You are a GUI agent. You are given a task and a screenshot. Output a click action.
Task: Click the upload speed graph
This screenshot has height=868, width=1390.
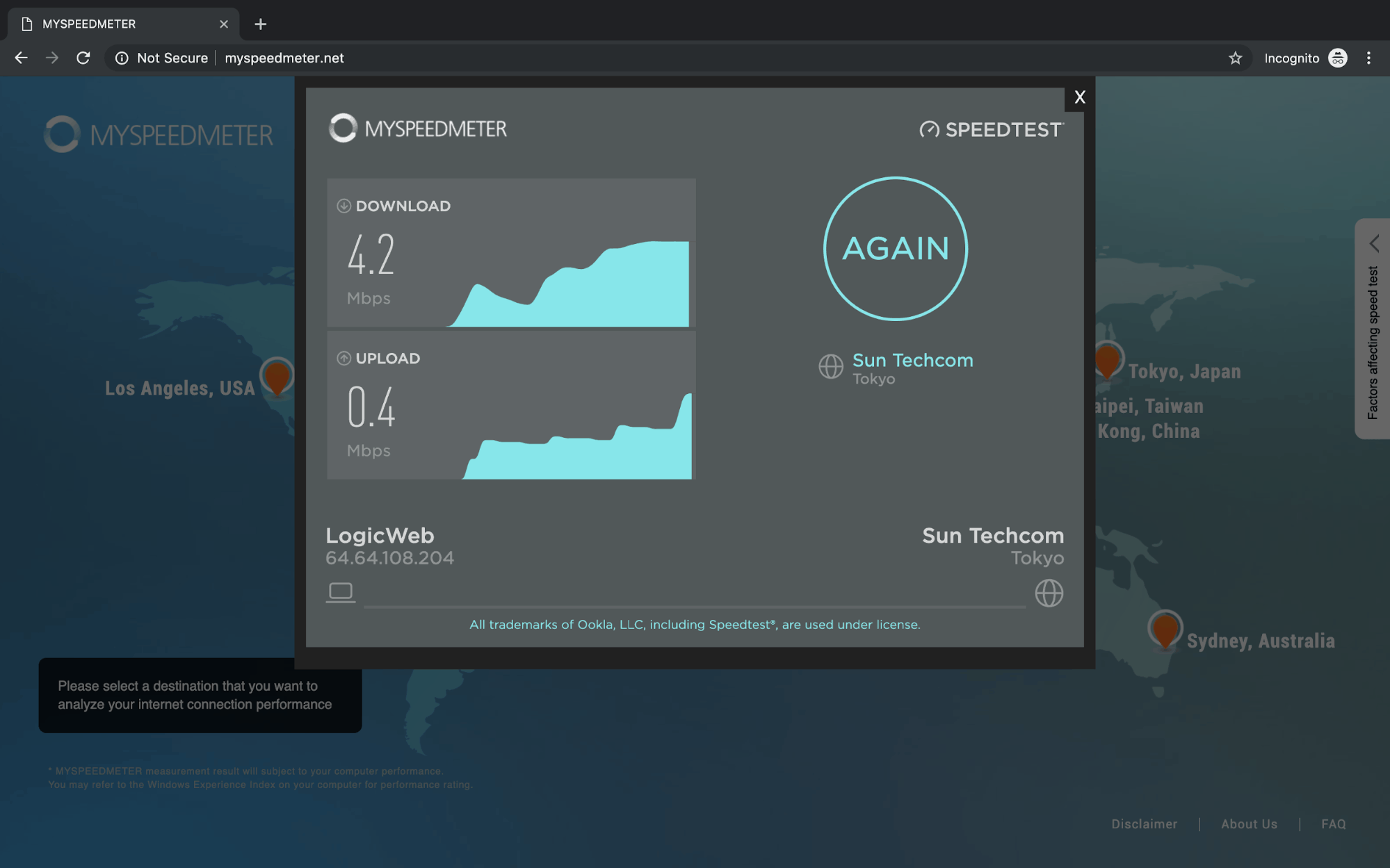(x=578, y=436)
